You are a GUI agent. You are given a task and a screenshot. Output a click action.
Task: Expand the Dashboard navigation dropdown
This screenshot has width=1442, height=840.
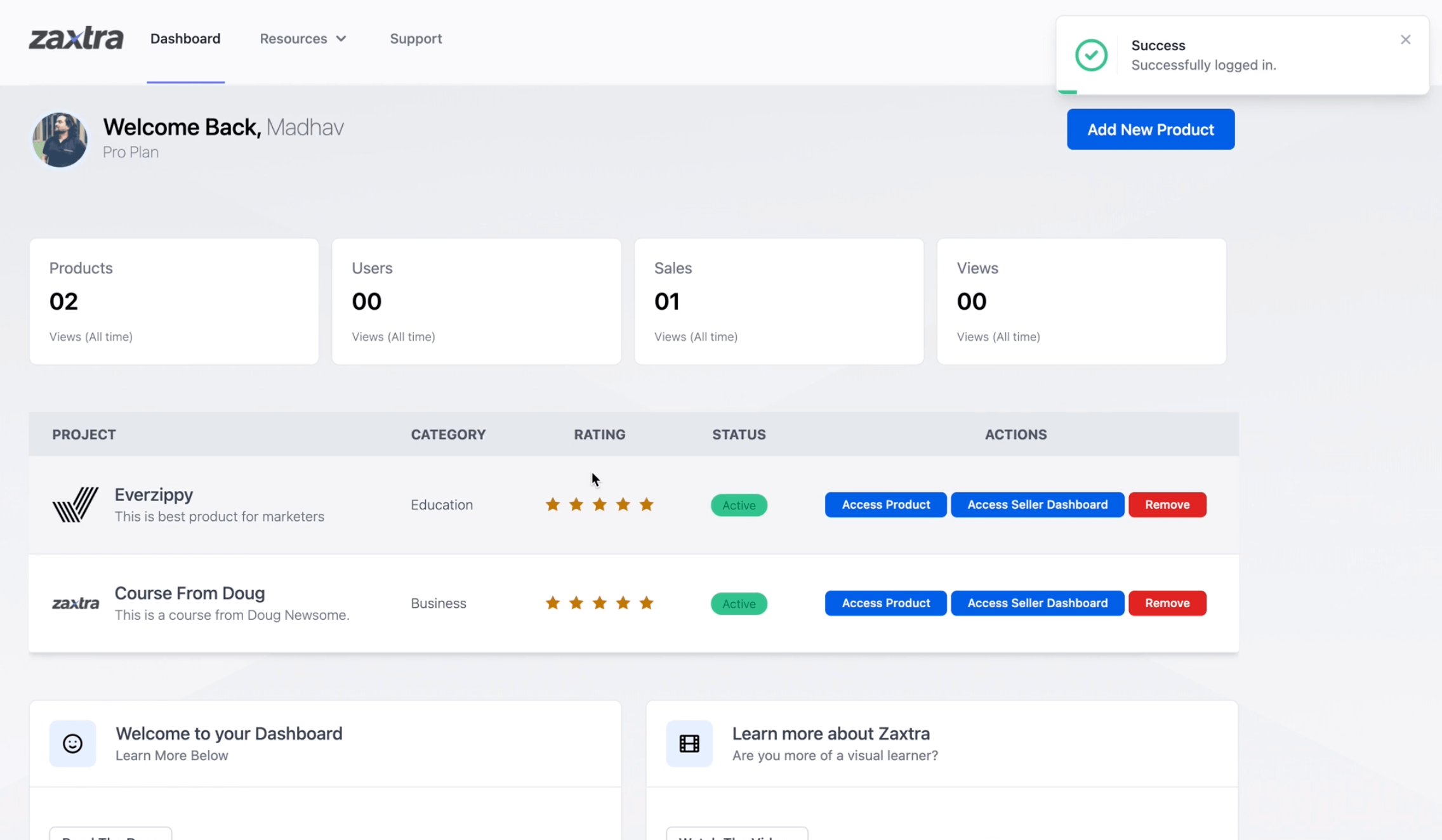(185, 38)
